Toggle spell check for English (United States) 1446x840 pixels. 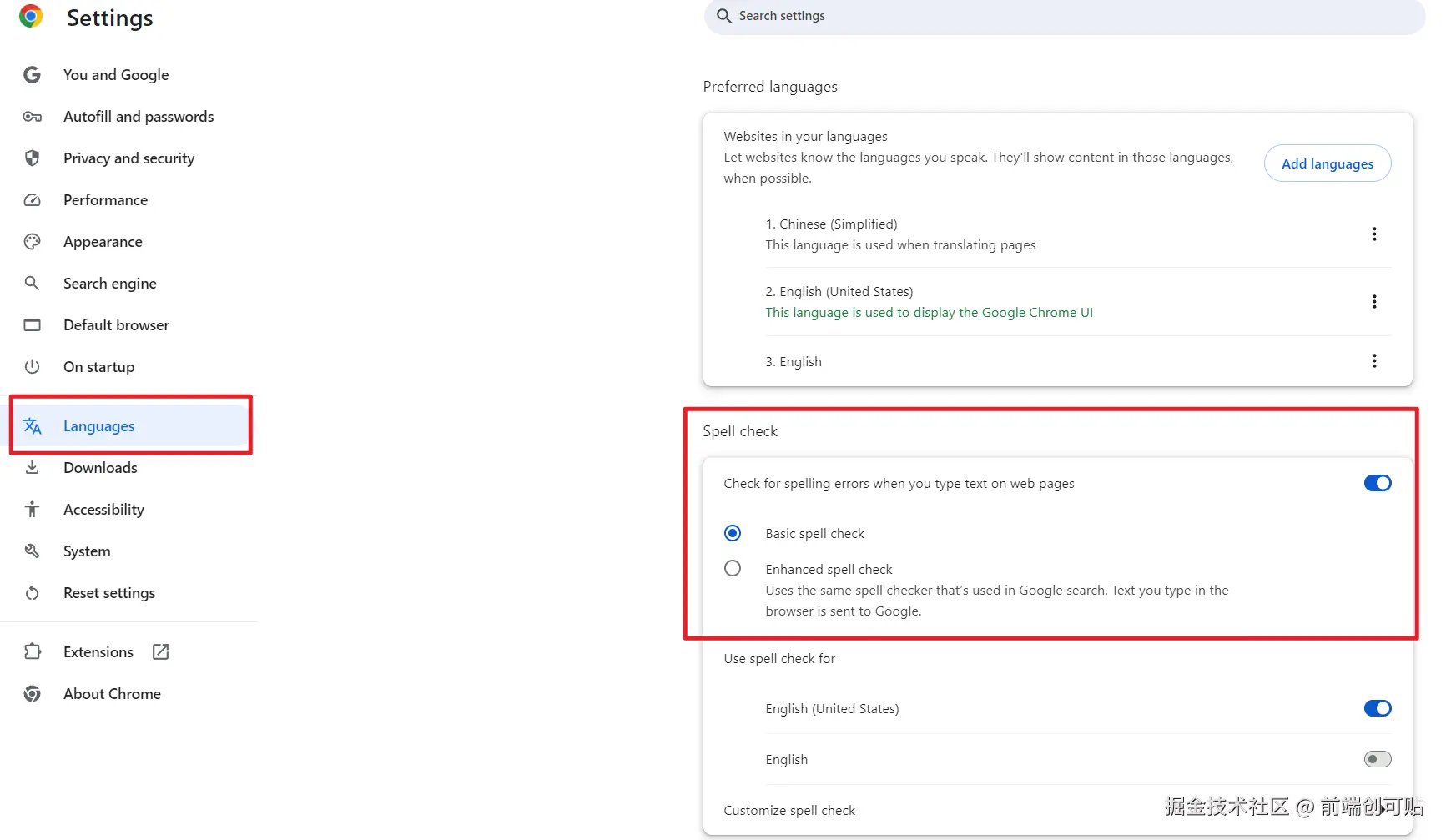(x=1378, y=708)
